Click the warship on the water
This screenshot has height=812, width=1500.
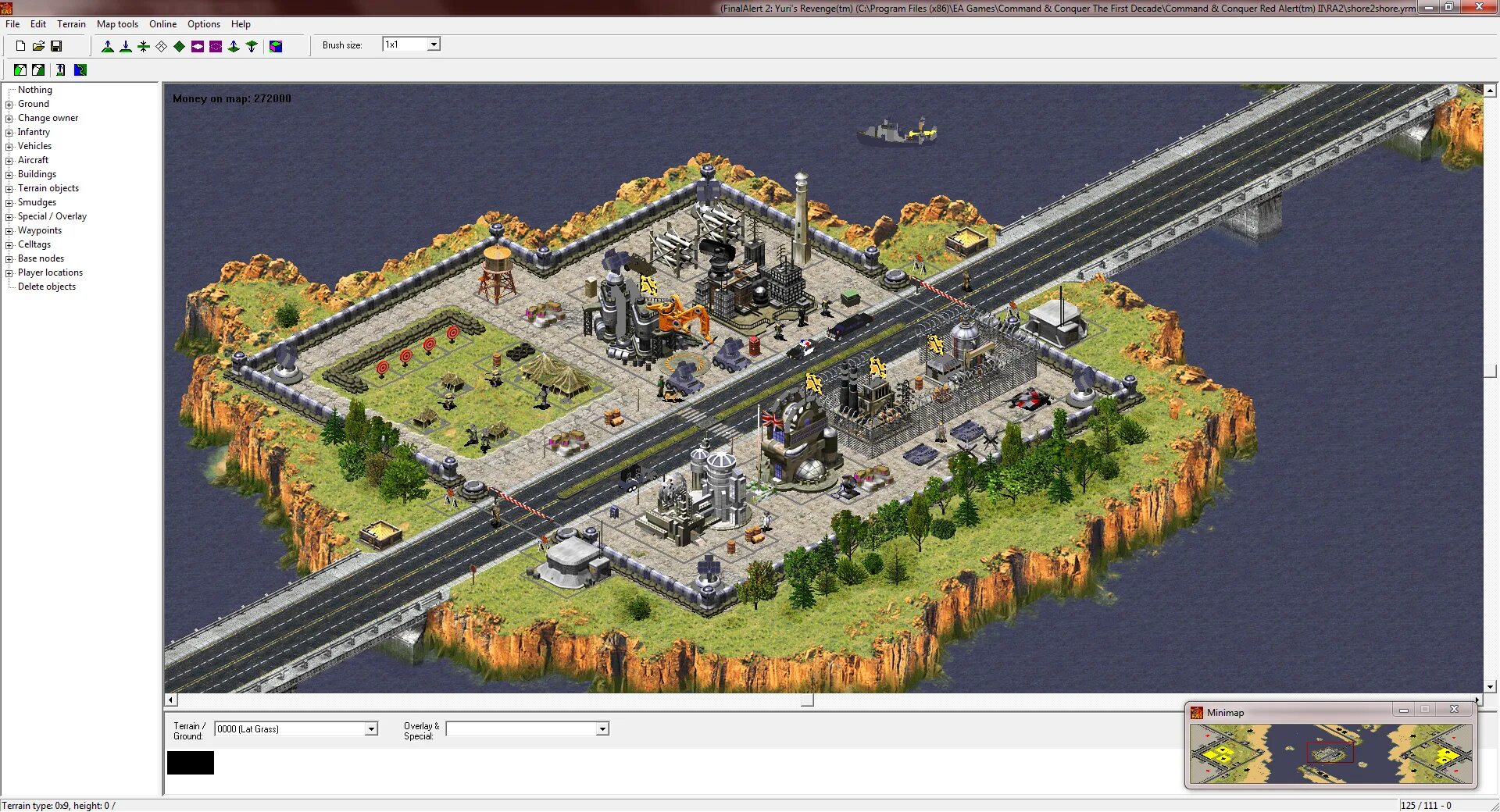click(x=897, y=131)
